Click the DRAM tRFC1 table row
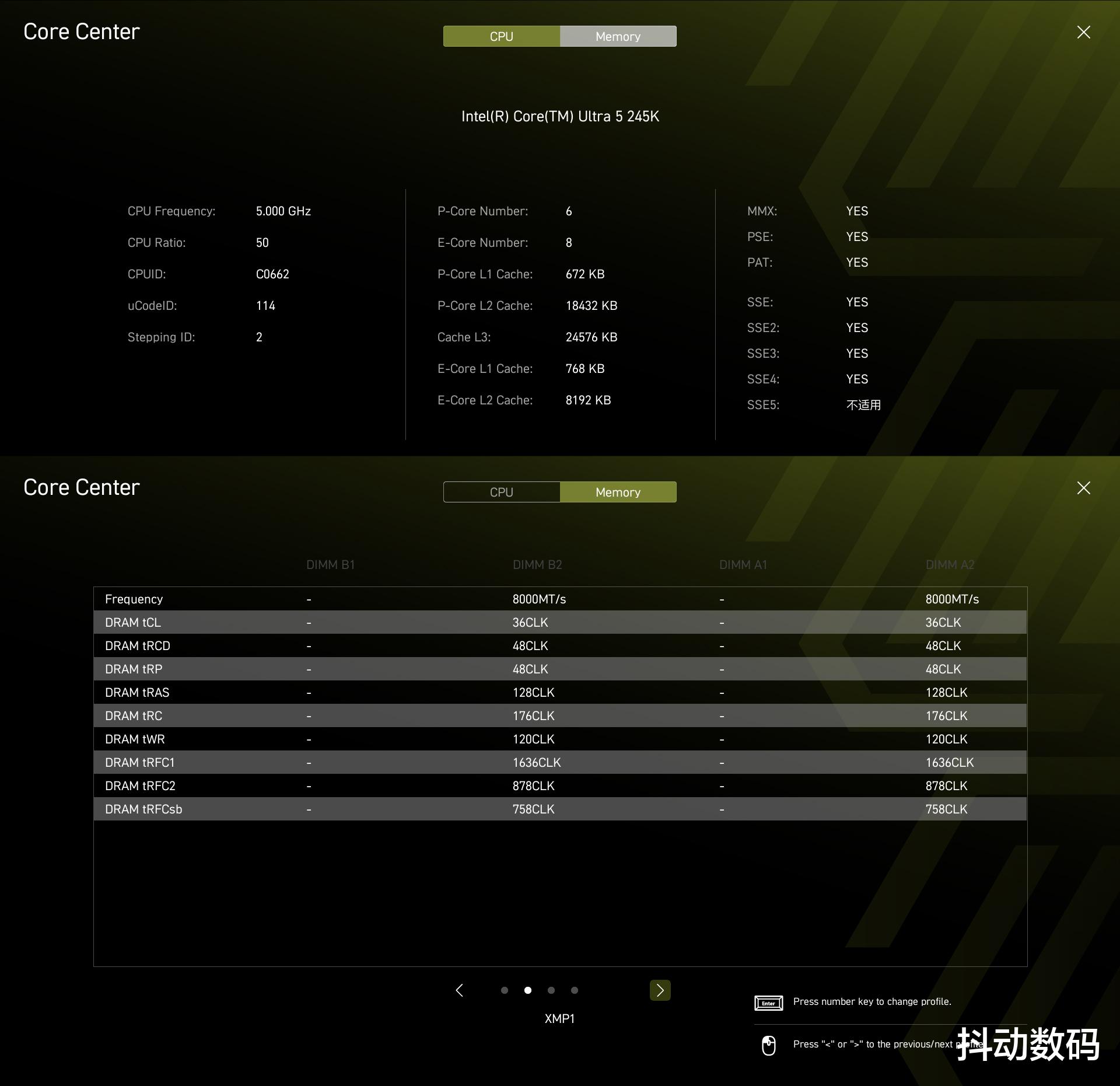The height and width of the screenshot is (1086, 1120). point(559,762)
